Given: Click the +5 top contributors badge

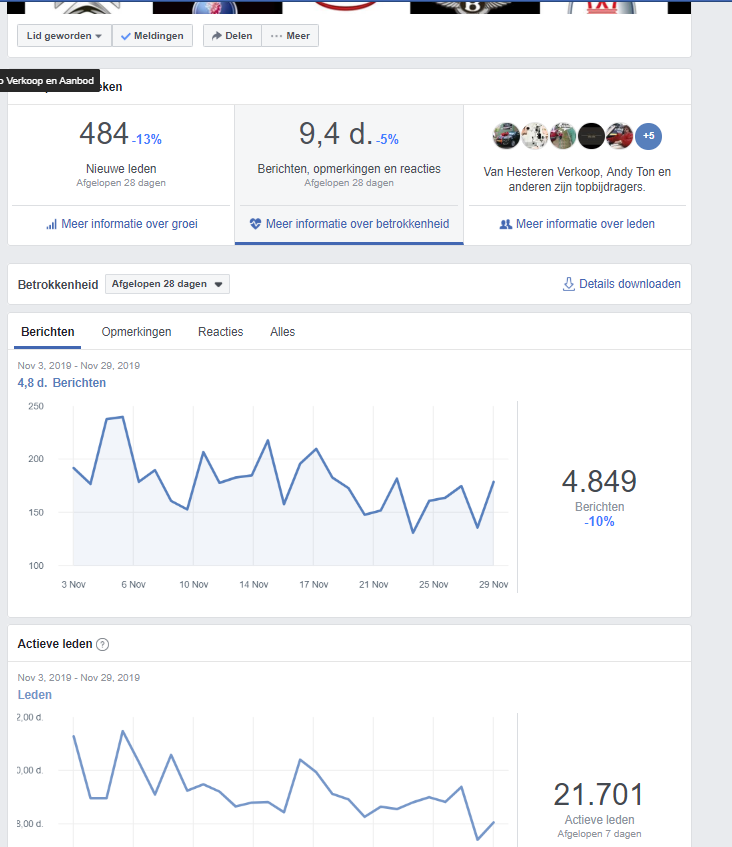Looking at the screenshot, I should click(x=648, y=136).
